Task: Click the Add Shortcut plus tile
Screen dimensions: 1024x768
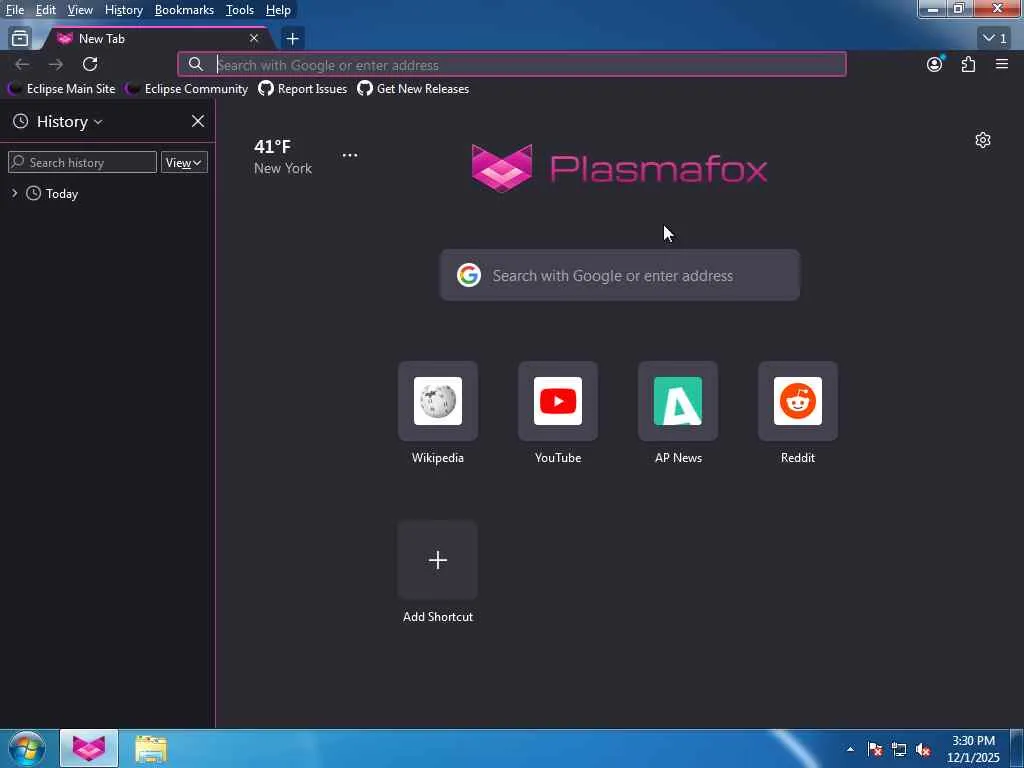Action: point(438,560)
